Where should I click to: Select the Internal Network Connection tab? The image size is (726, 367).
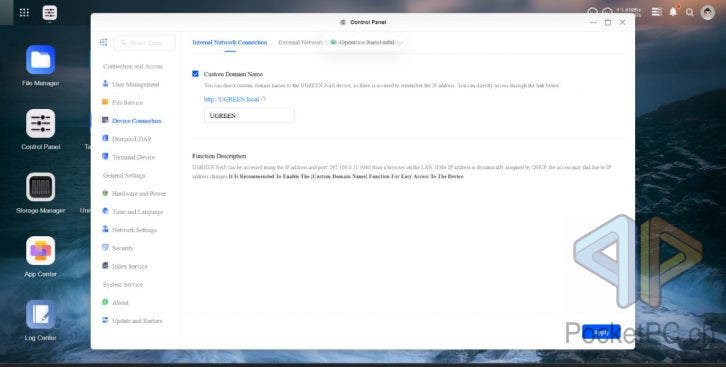click(x=230, y=42)
